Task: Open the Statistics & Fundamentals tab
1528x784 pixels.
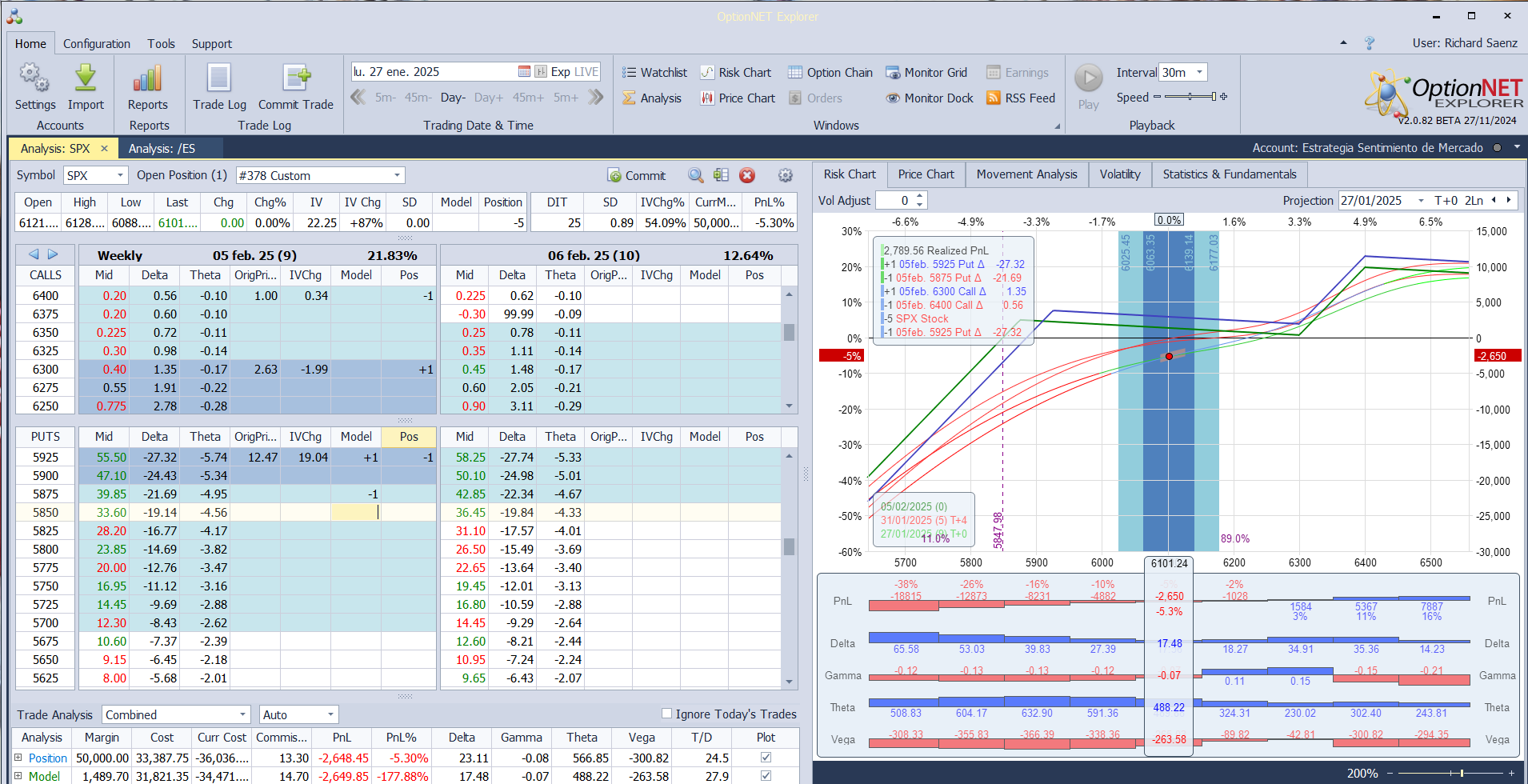Action: point(1230,174)
